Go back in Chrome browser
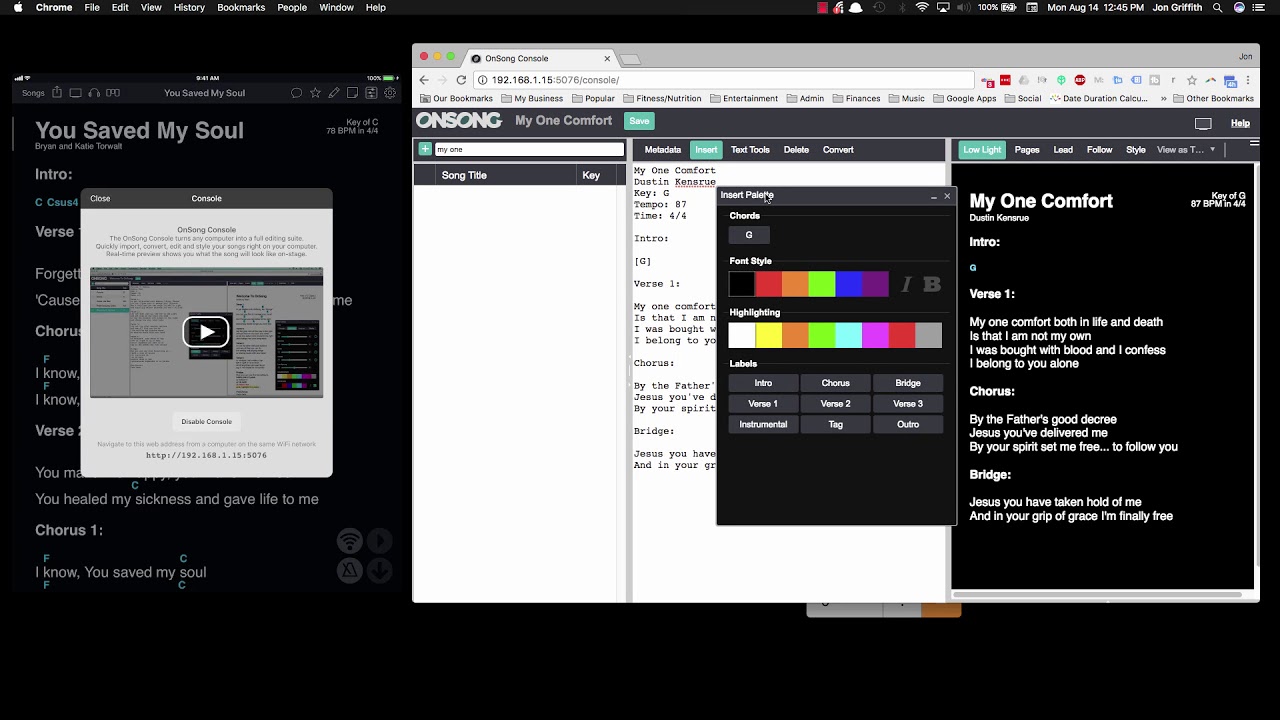 [424, 80]
